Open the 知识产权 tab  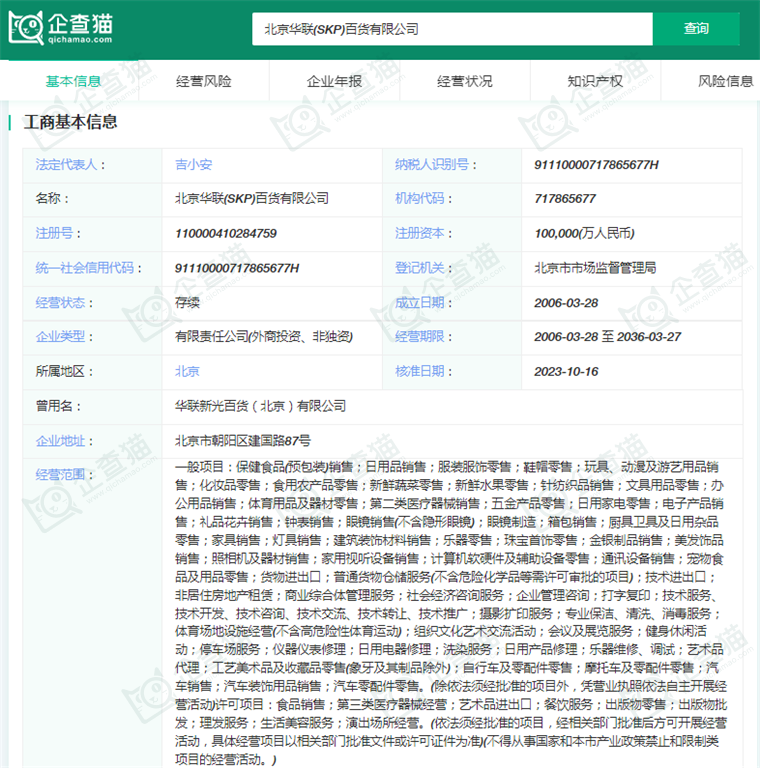pyautogui.click(x=595, y=81)
